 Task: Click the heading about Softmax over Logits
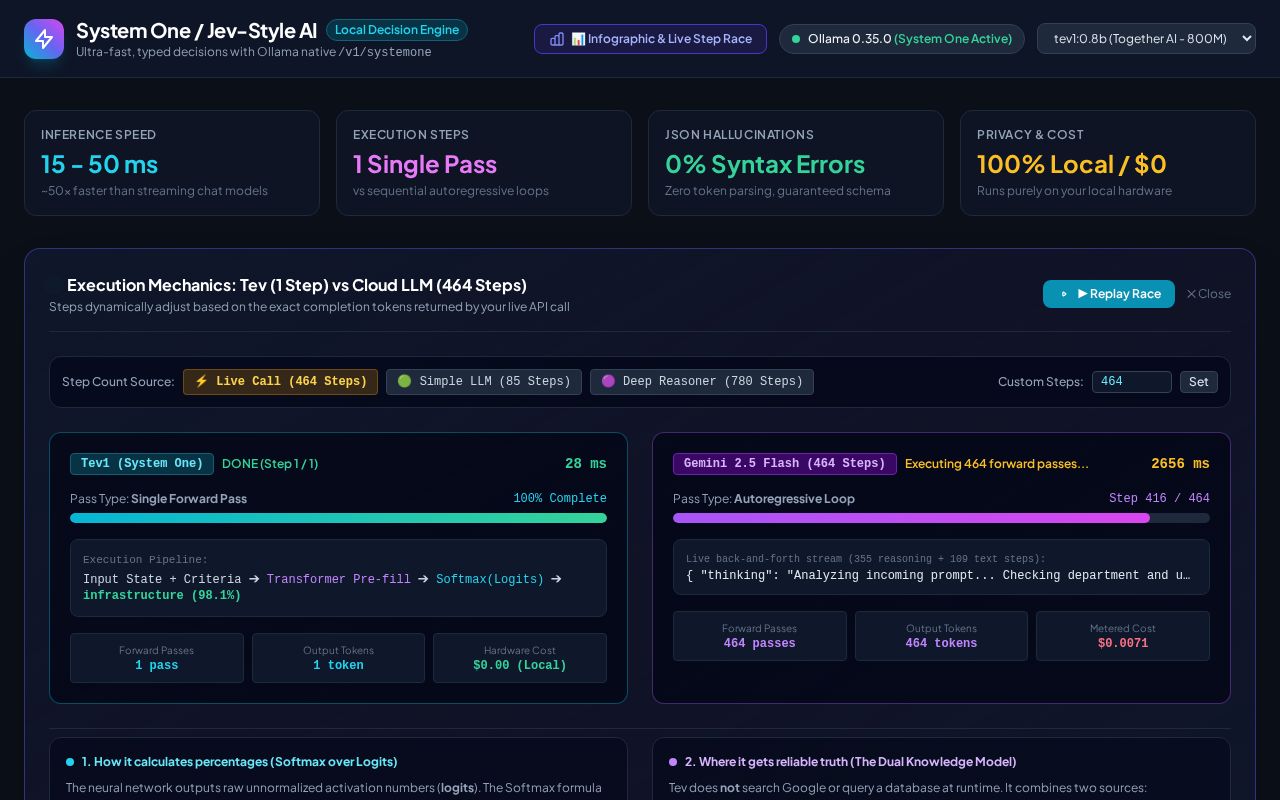point(240,762)
